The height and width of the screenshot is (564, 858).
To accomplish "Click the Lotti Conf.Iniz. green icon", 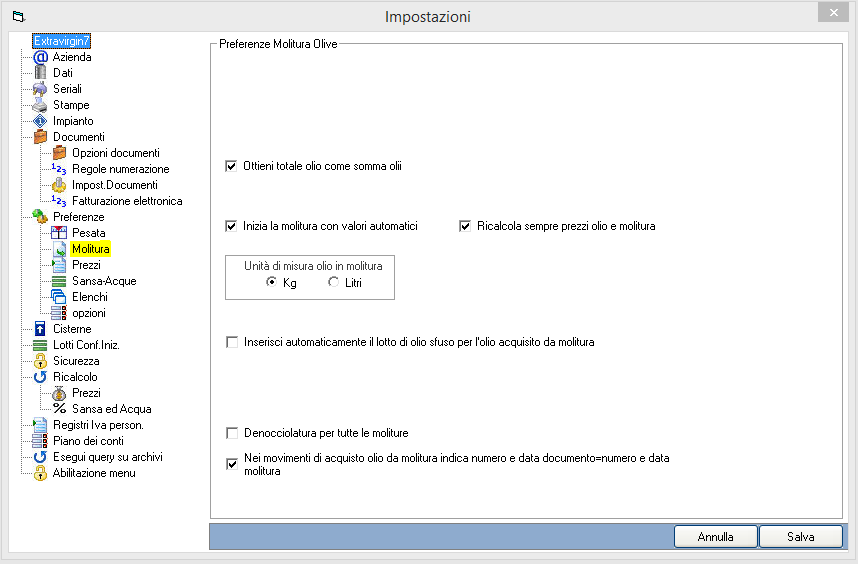I will pyautogui.click(x=40, y=345).
